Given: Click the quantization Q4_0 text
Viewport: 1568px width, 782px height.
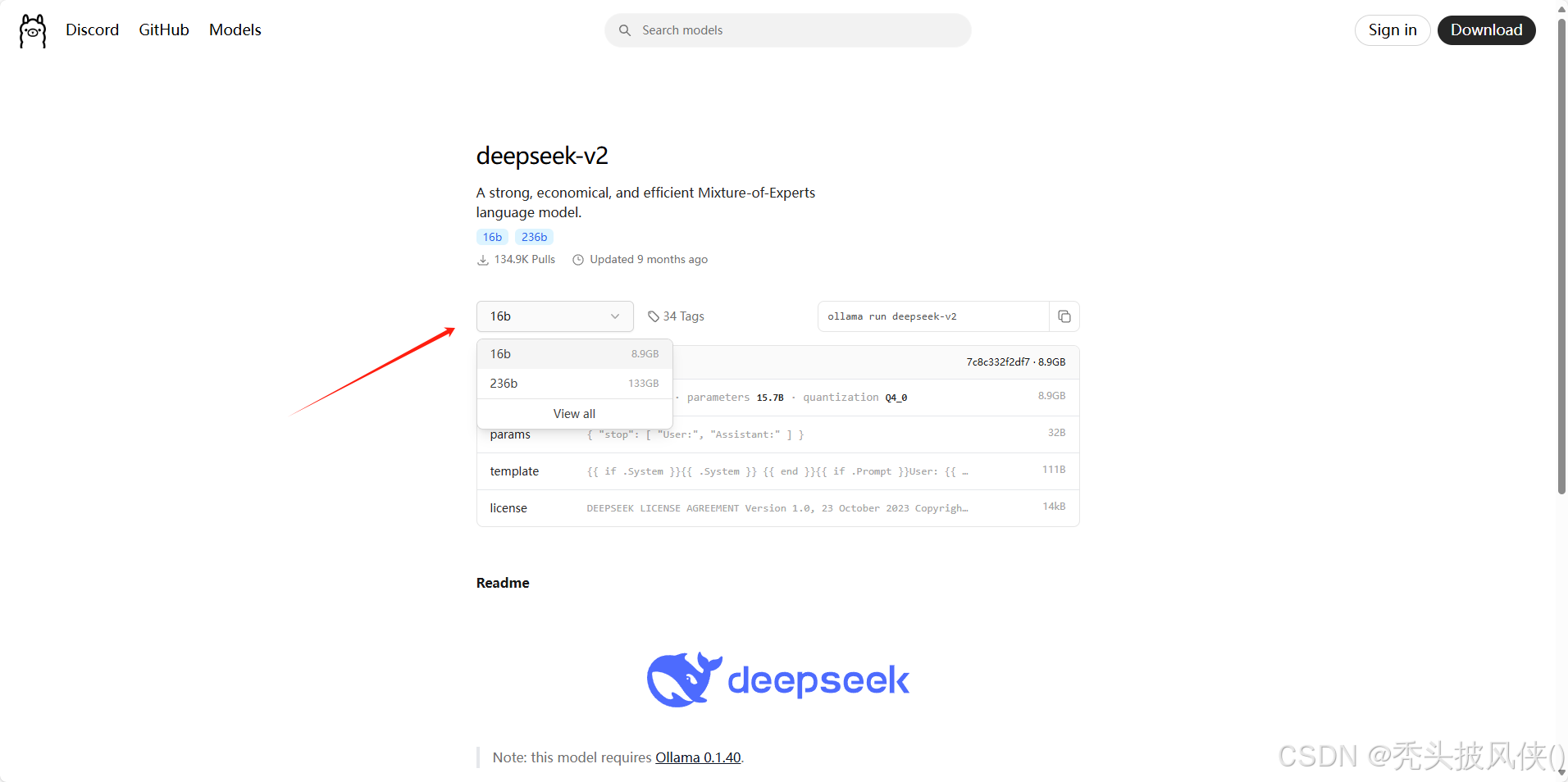Looking at the screenshot, I should (x=855, y=398).
